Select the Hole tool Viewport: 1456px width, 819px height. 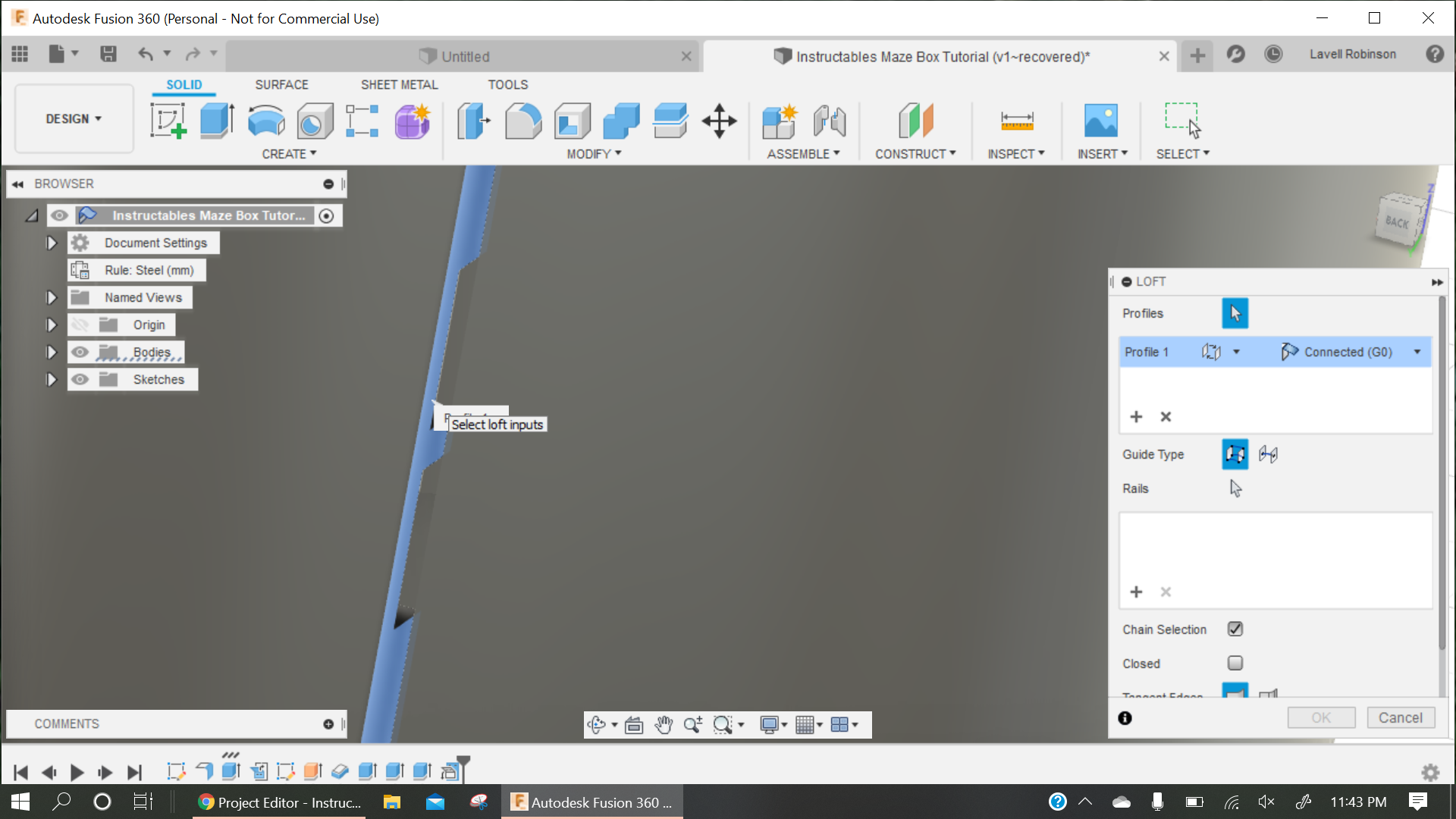(x=315, y=121)
